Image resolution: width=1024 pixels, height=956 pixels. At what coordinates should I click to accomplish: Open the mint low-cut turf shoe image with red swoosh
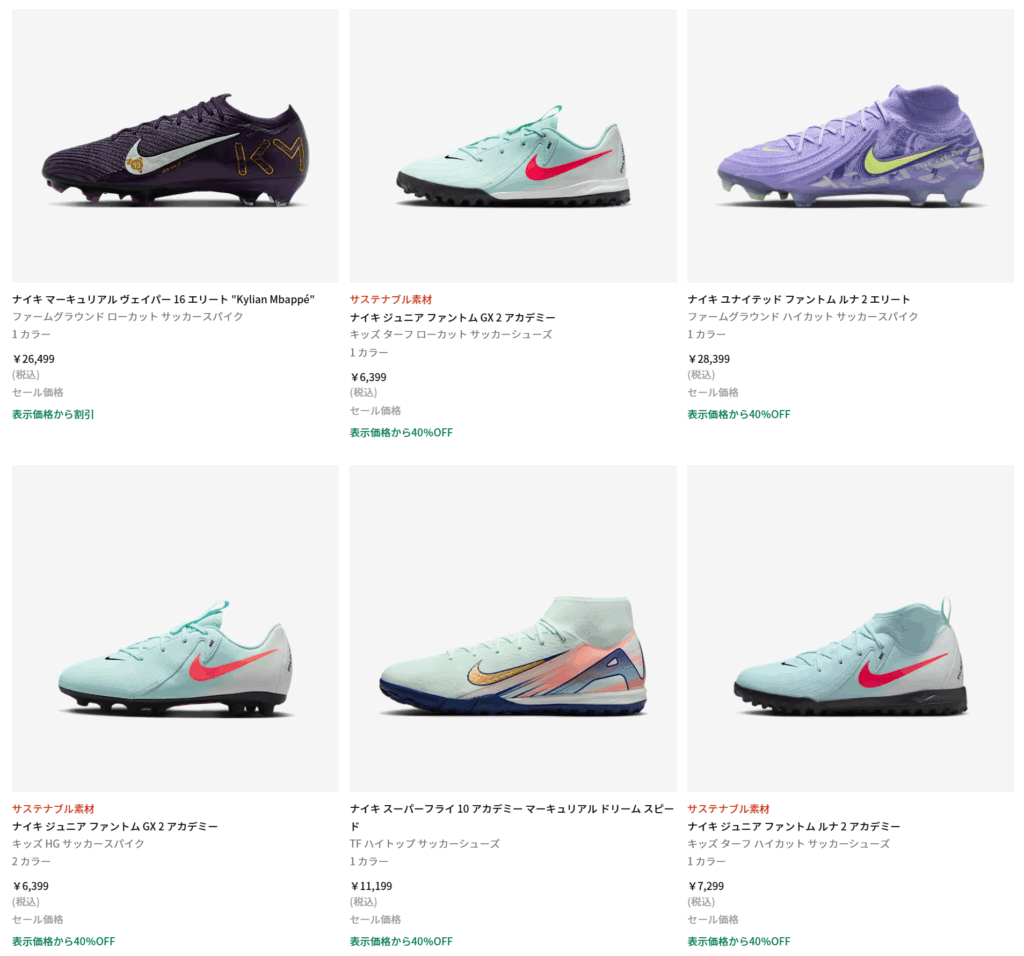click(513, 146)
